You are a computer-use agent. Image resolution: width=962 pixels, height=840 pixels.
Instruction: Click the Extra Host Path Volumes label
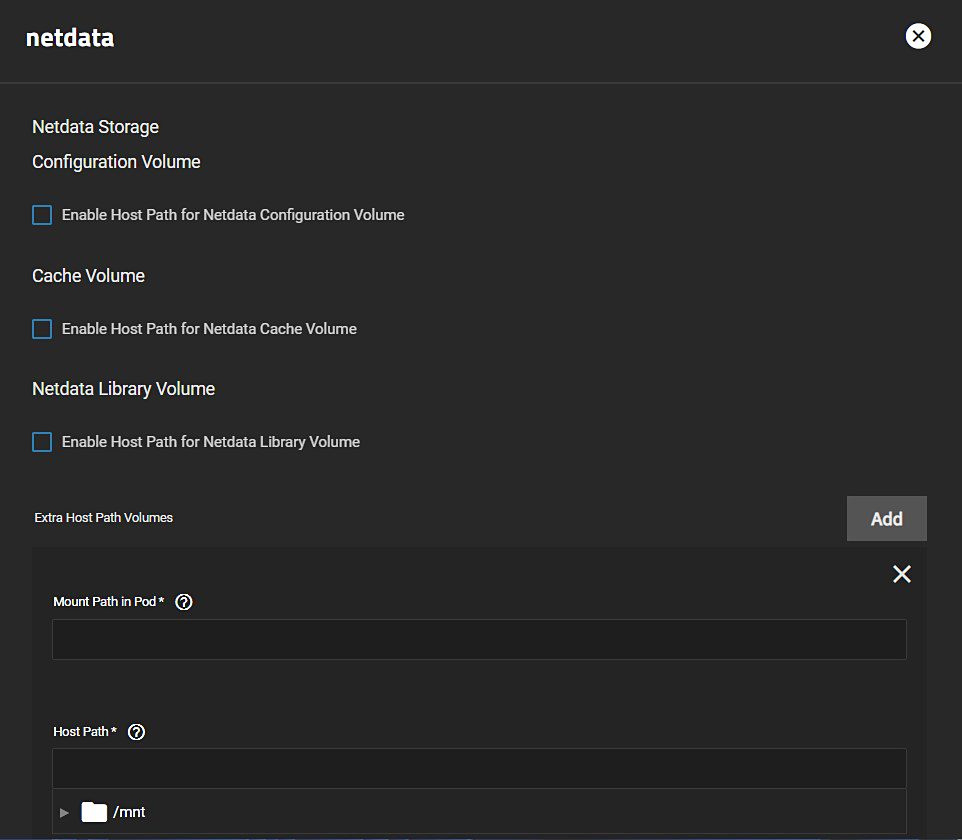click(104, 518)
